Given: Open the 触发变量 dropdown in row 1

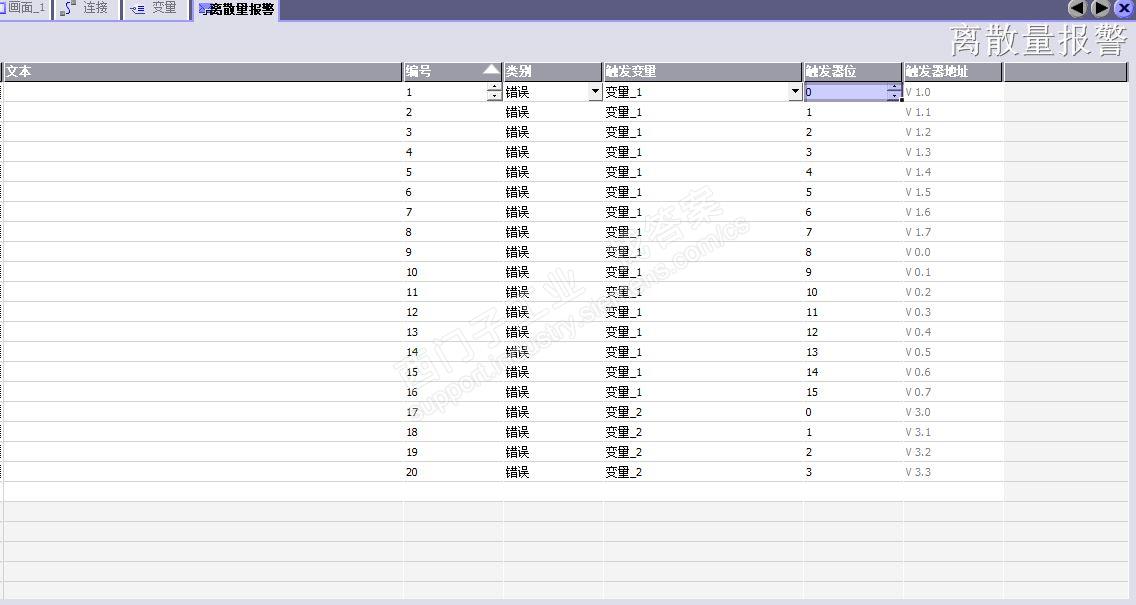Looking at the screenshot, I should tap(795, 92).
